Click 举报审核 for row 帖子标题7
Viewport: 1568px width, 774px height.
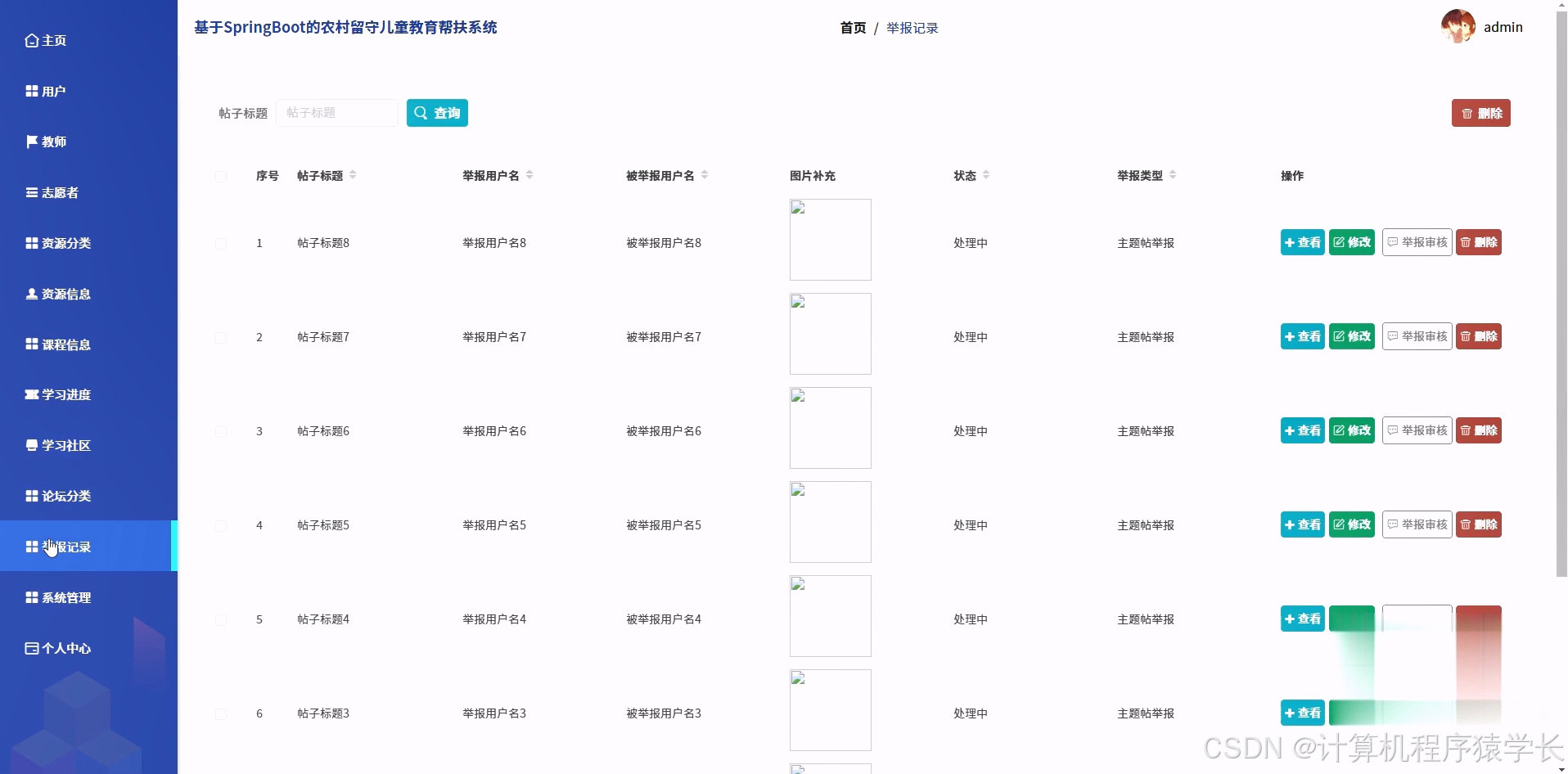pos(1417,336)
